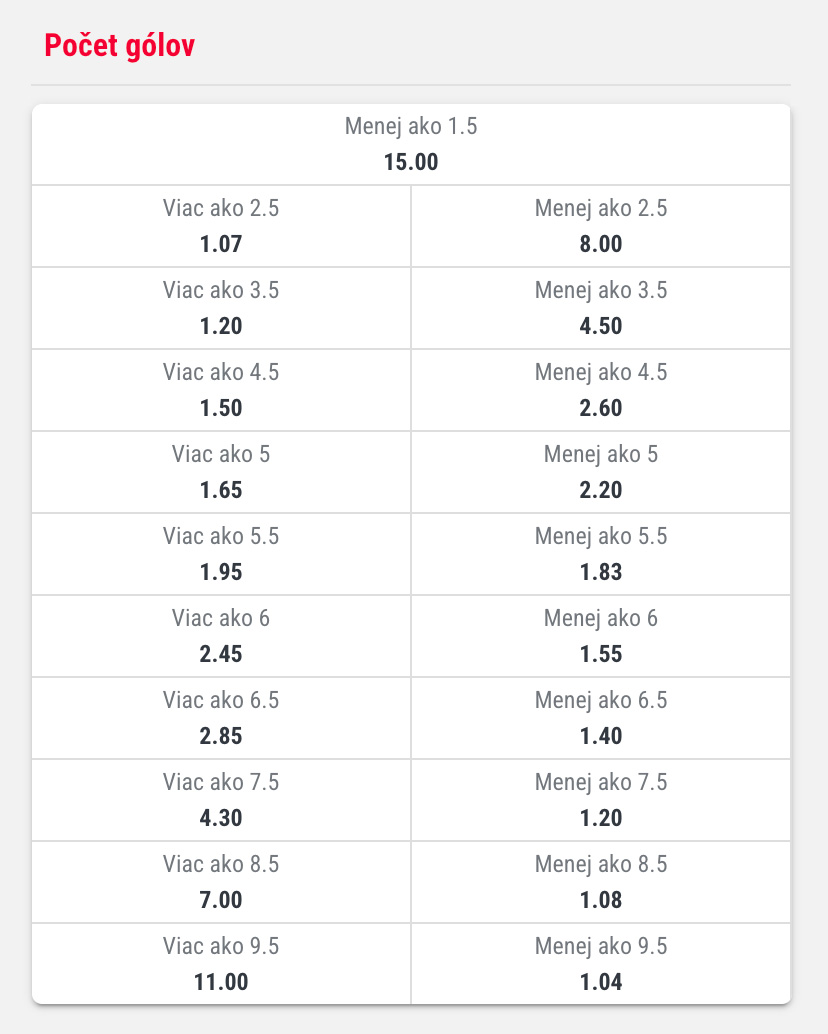
Task: Pick the Menej ako 7.5 bet at 1.20
Action: coord(600,800)
